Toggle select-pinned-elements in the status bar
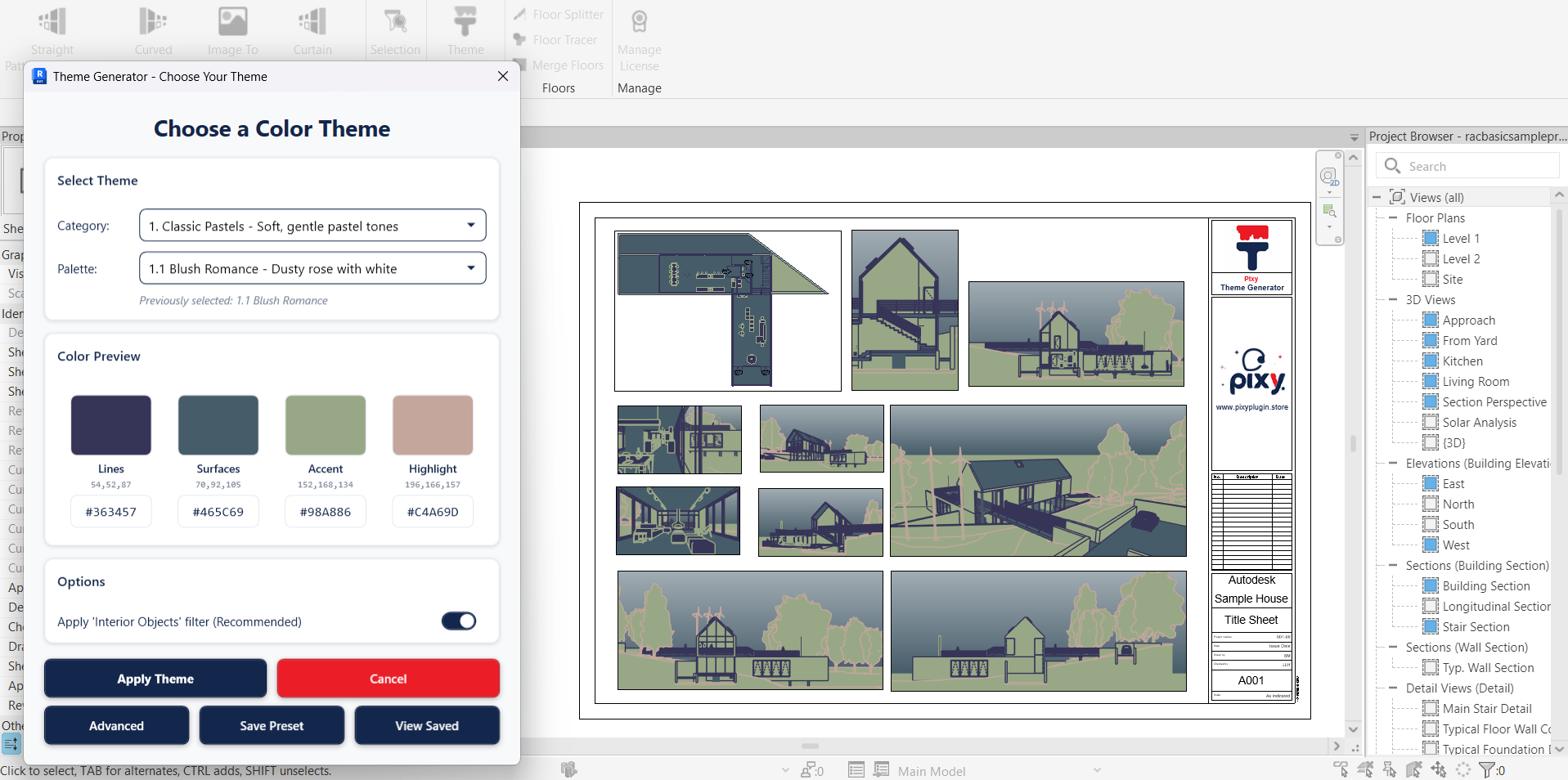 coord(1391,769)
